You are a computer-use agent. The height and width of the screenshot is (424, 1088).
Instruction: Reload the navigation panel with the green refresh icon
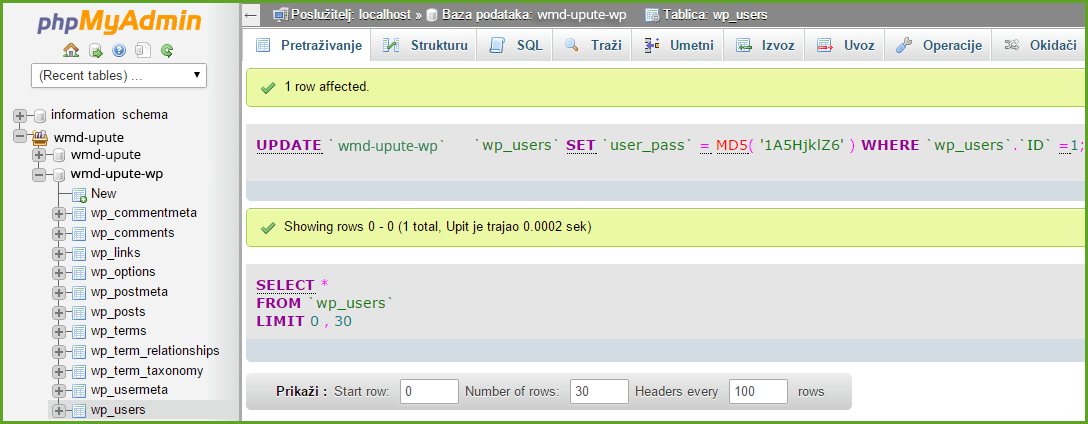click(167, 50)
